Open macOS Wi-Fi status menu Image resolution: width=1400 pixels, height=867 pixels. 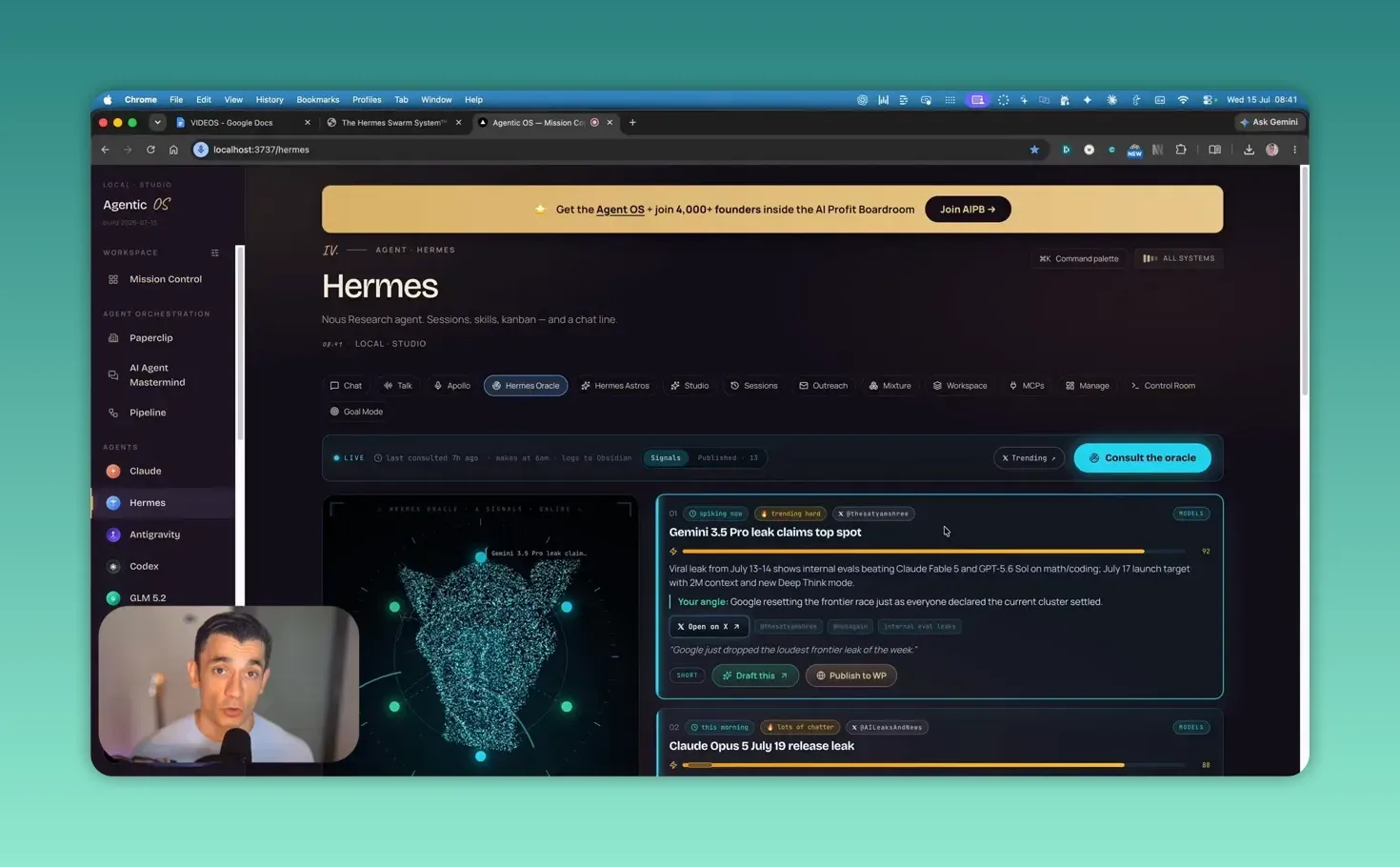tap(1183, 99)
